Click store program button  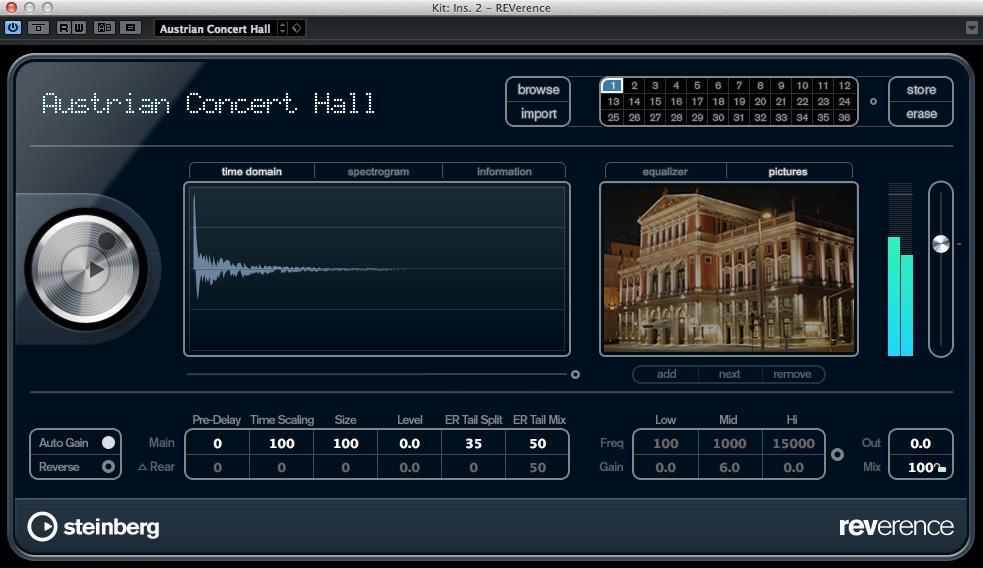point(921,90)
